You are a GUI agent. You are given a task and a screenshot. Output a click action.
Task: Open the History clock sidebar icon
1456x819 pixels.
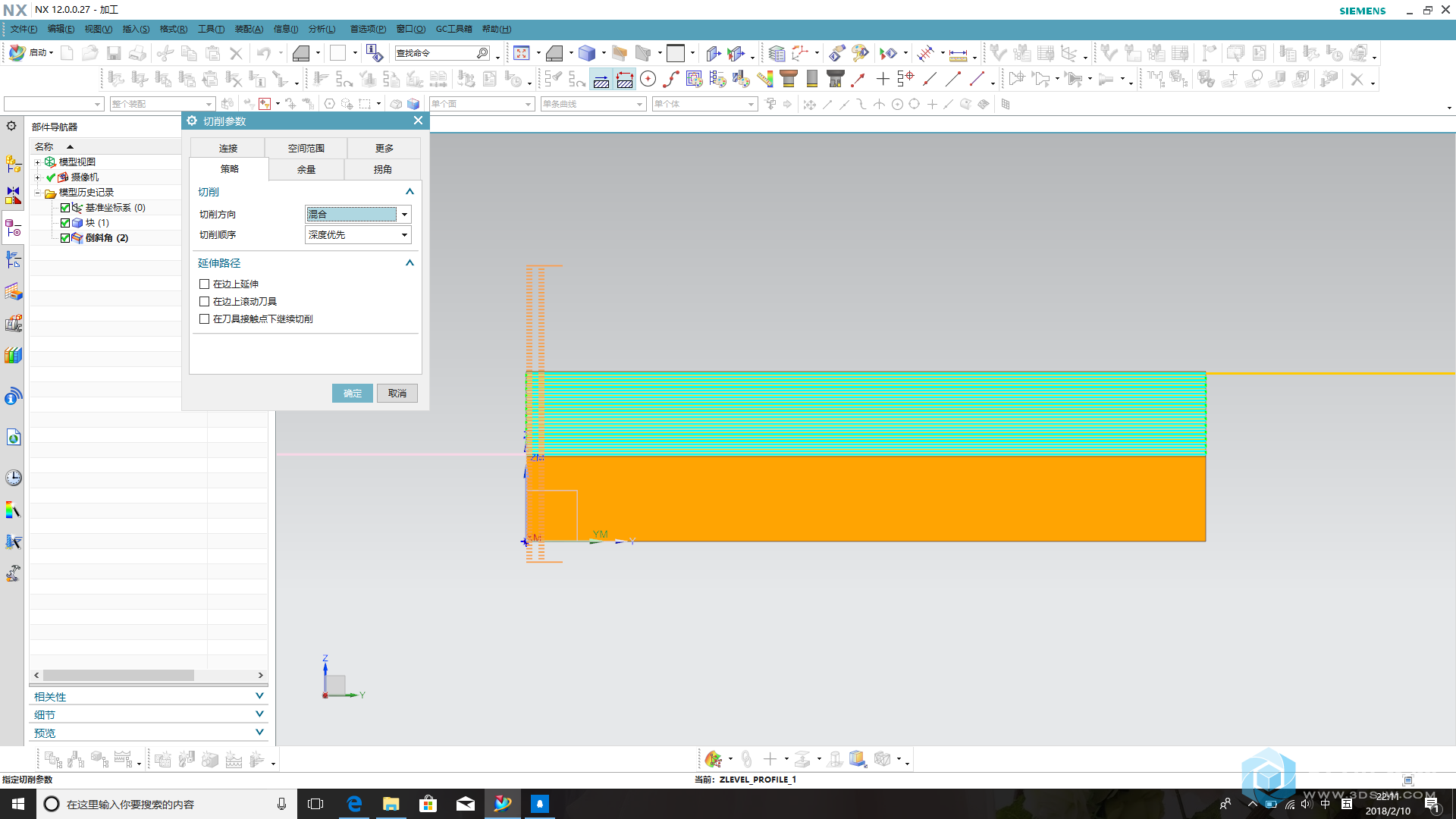[14, 478]
